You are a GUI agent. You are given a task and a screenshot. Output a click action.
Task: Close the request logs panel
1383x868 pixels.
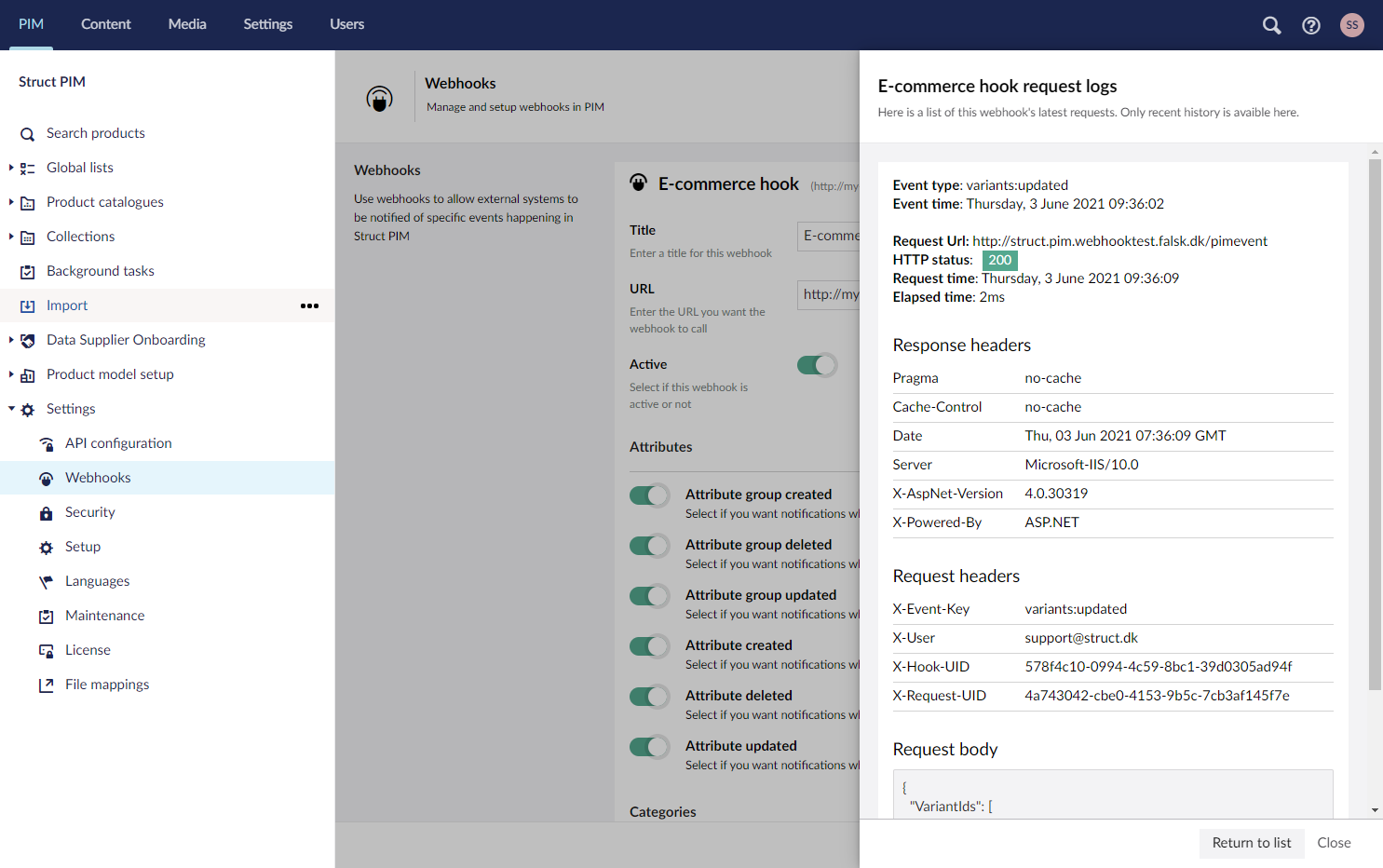click(1334, 843)
